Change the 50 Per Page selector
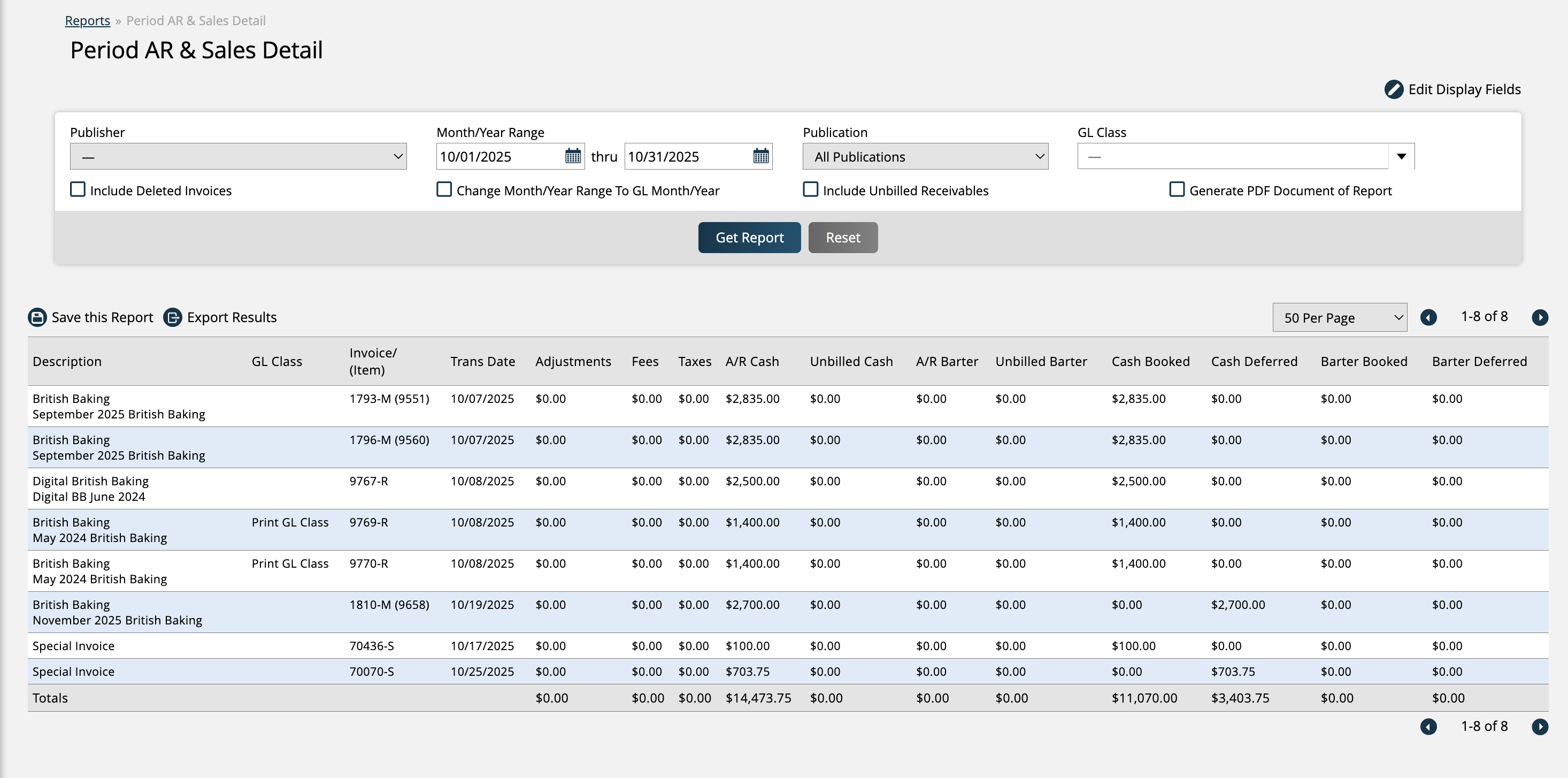 [x=1339, y=317]
